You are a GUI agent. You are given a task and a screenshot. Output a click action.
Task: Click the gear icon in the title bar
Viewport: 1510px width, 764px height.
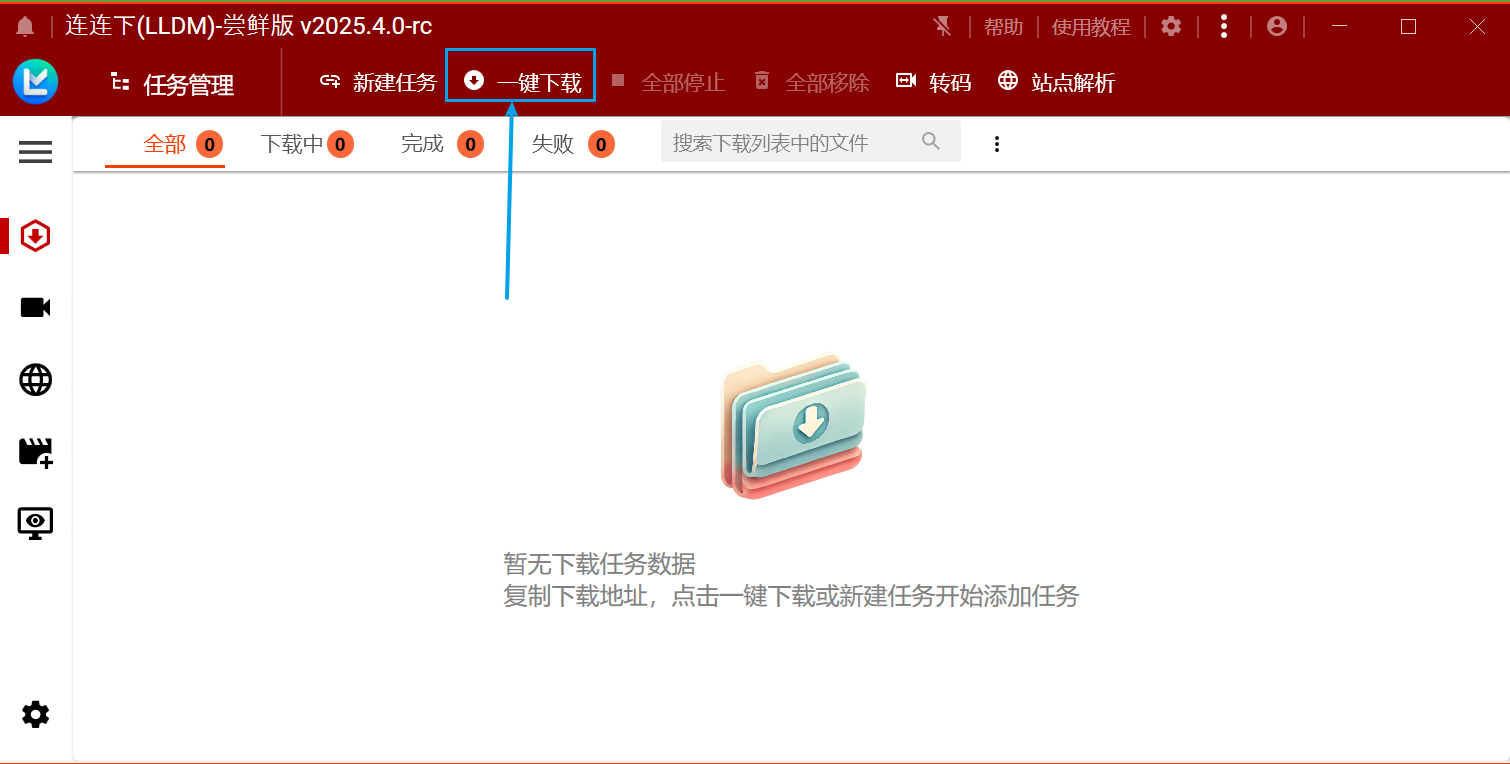pyautogui.click(x=1171, y=26)
